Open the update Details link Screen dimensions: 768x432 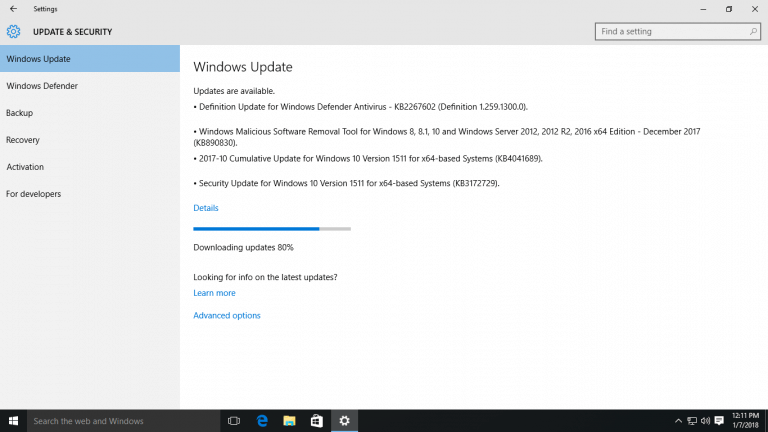(206, 208)
